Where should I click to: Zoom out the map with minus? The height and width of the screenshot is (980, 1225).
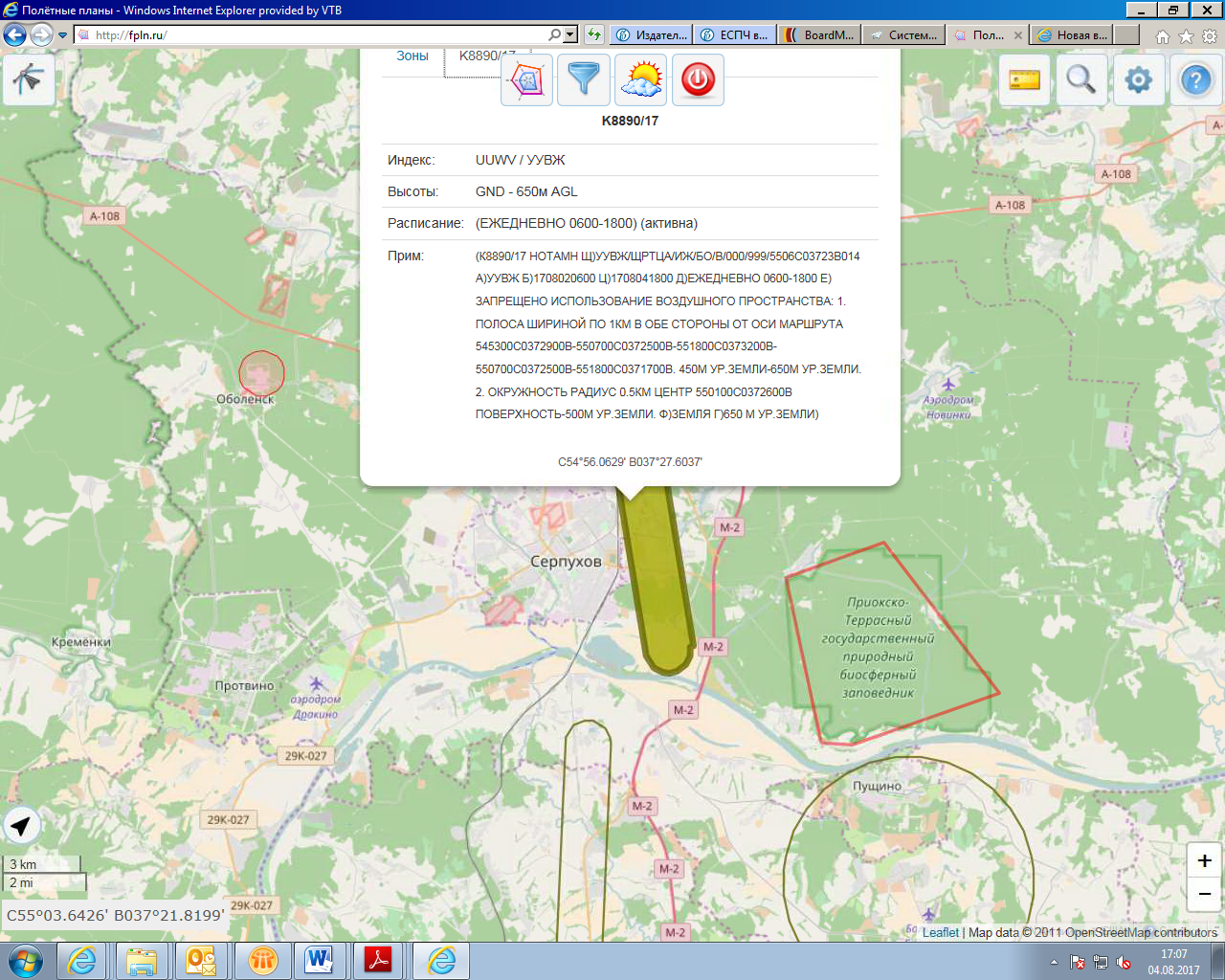tap(1204, 894)
